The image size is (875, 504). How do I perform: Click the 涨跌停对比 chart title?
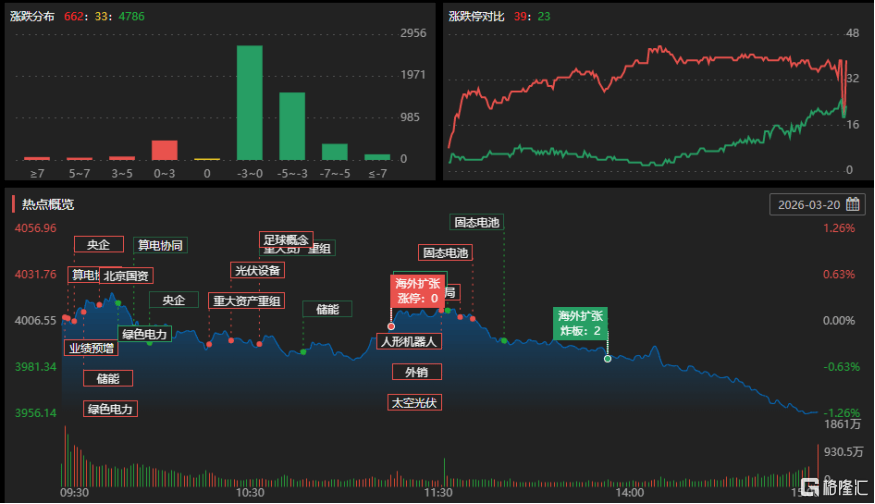pyautogui.click(x=476, y=16)
